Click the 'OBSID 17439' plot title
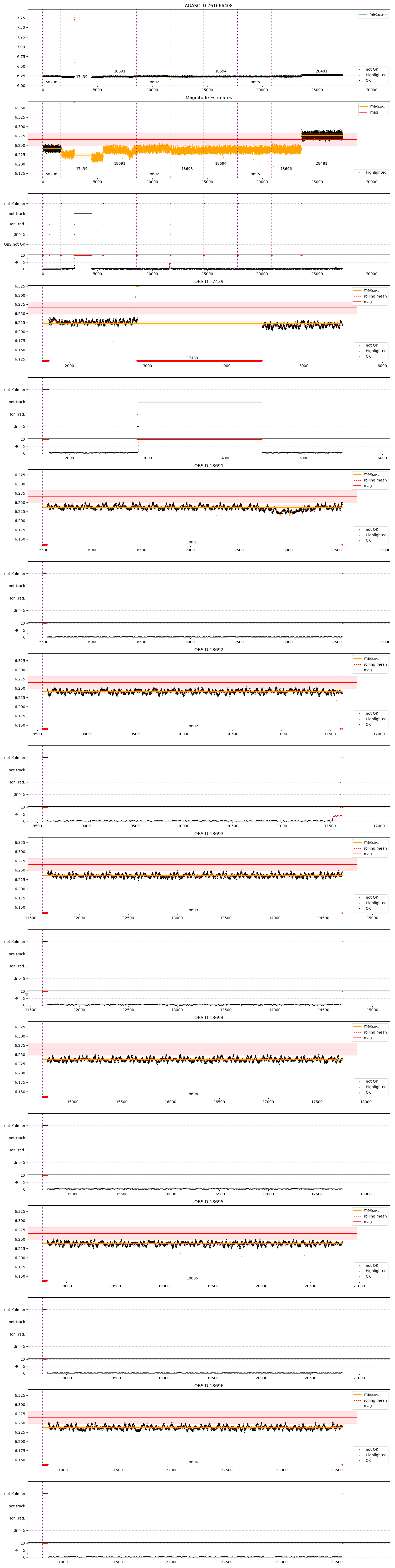 209,281
